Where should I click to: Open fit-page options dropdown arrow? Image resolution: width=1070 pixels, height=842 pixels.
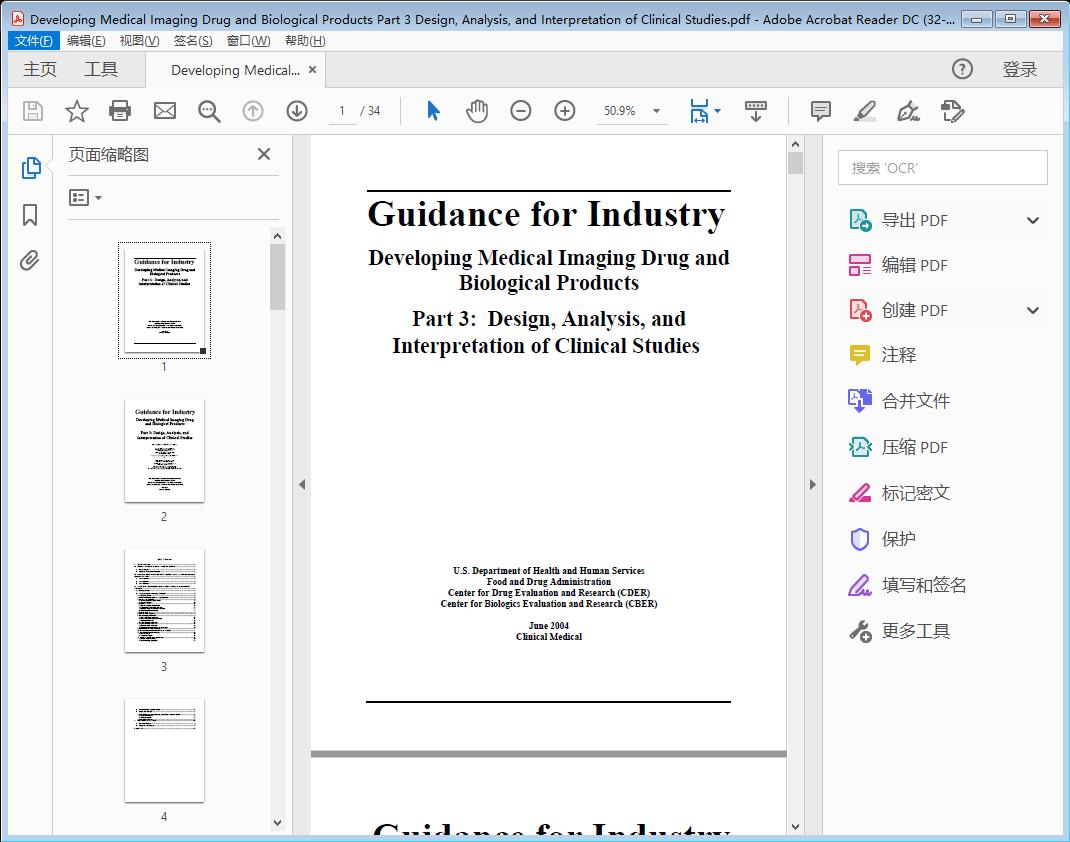(717, 111)
